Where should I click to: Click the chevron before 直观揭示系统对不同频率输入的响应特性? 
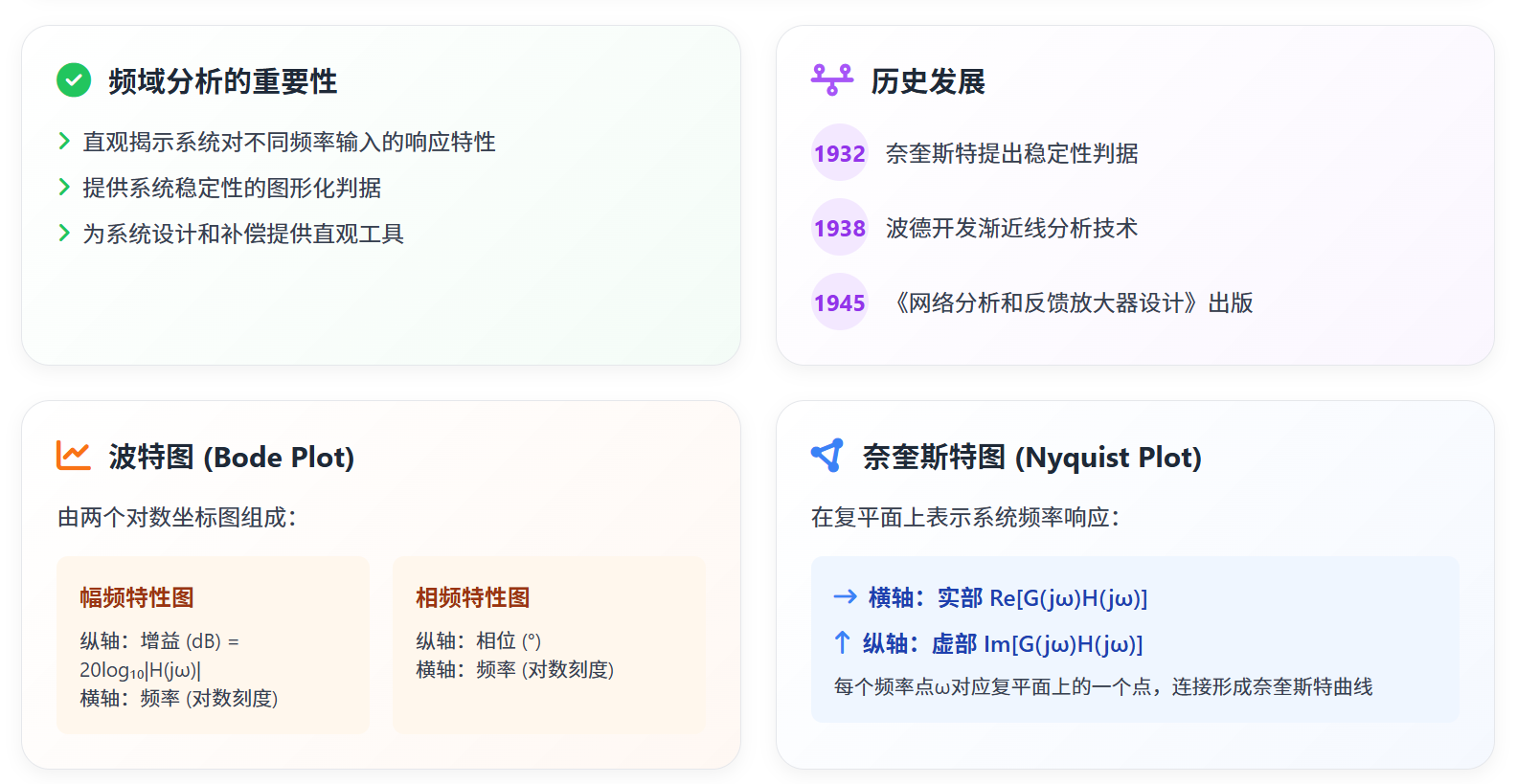64,142
